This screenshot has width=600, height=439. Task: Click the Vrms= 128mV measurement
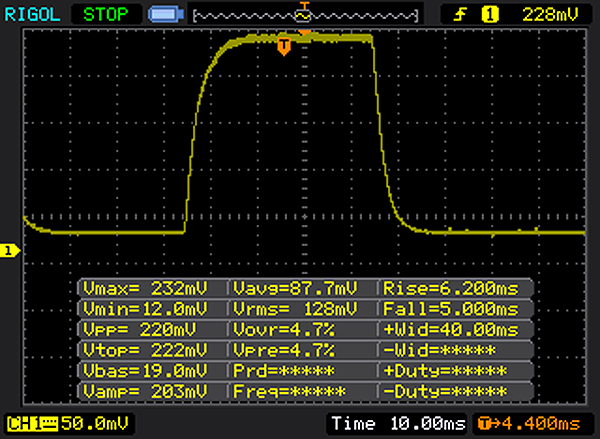pyautogui.click(x=295, y=309)
